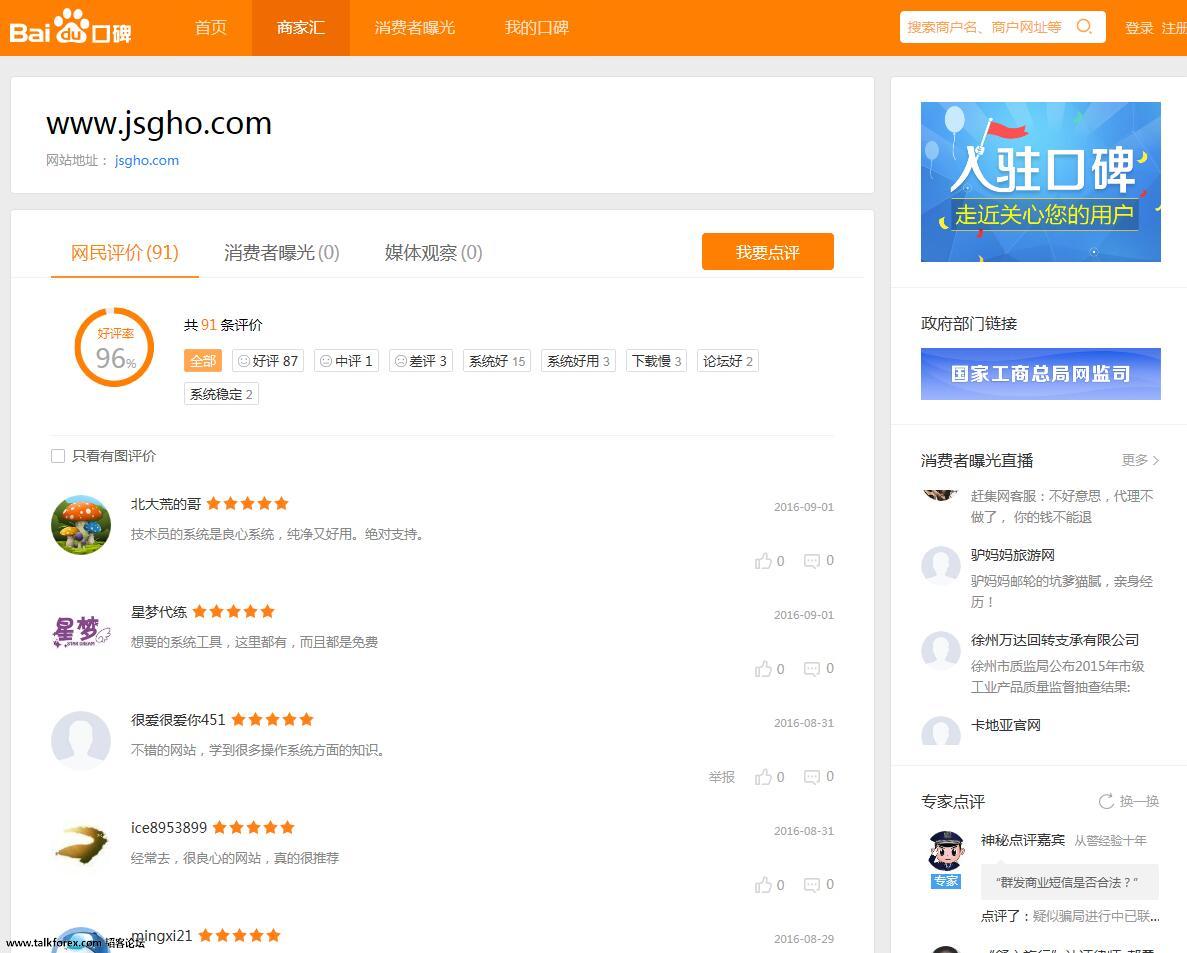Click username 北大荒的哥
Viewport: 1187px width, 953px height.
point(167,504)
